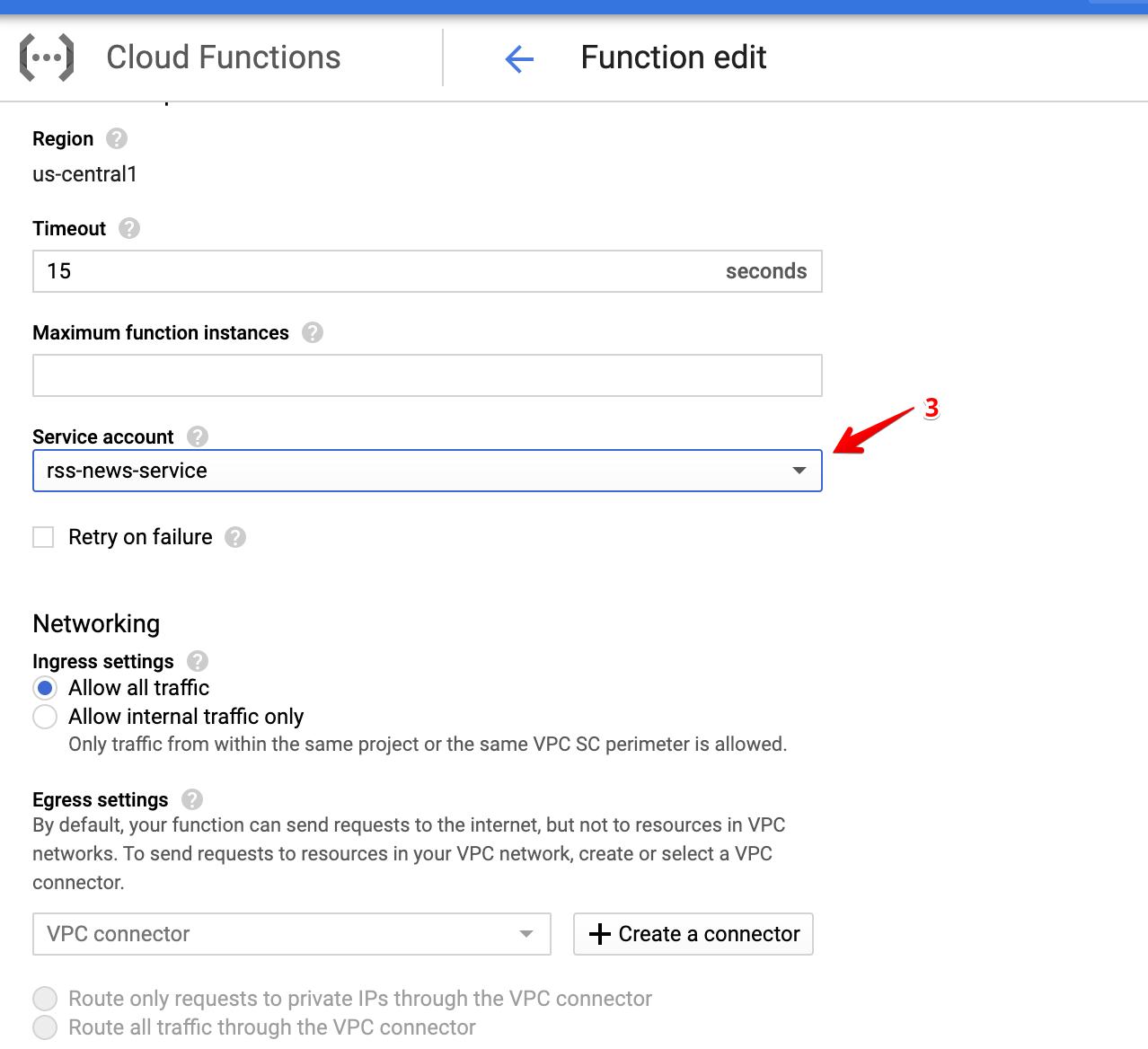Click help icon next to Timeout
This screenshot has height=1049, width=1148.
129,229
